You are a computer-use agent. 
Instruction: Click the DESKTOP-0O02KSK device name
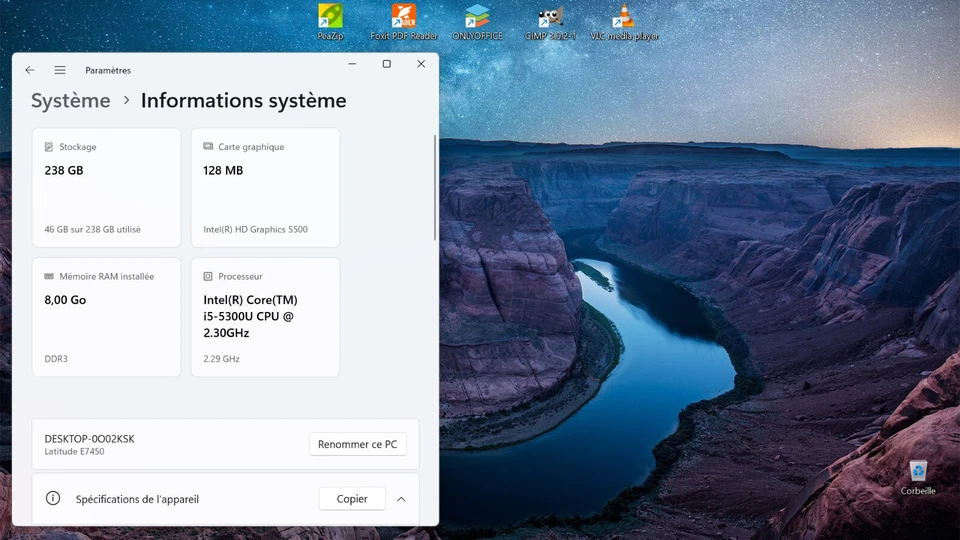(89, 438)
